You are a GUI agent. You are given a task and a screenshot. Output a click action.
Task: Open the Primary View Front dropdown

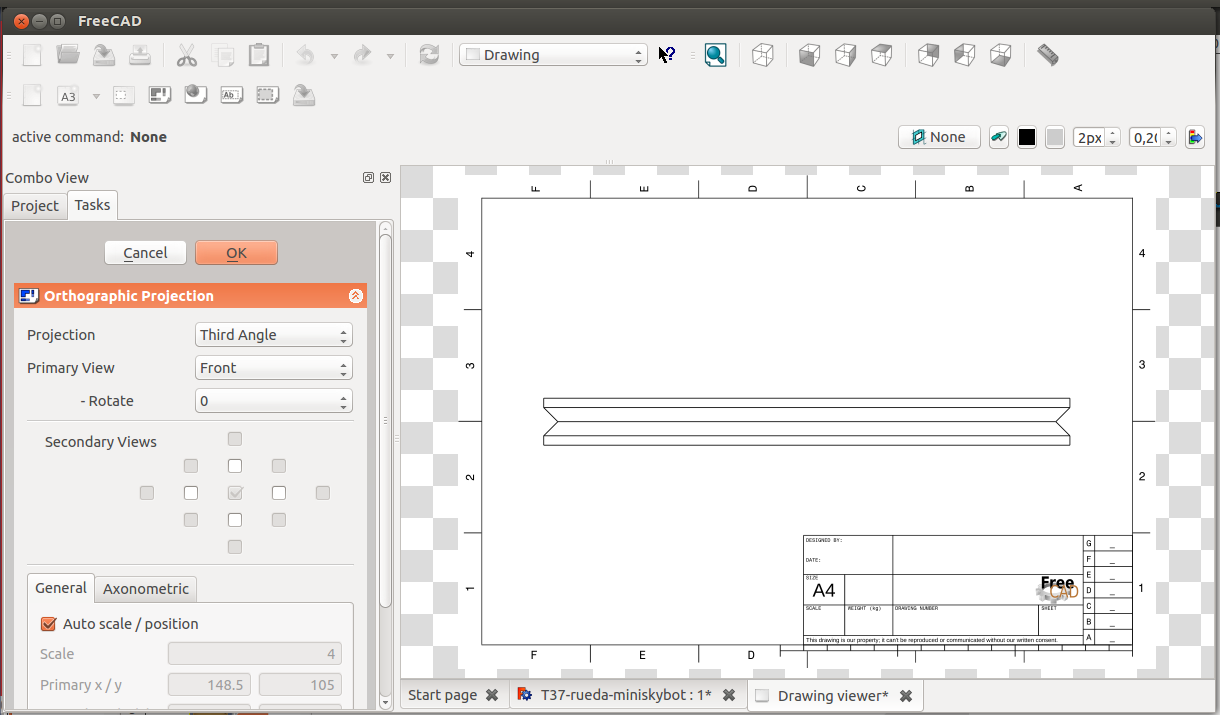click(x=273, y=368)
